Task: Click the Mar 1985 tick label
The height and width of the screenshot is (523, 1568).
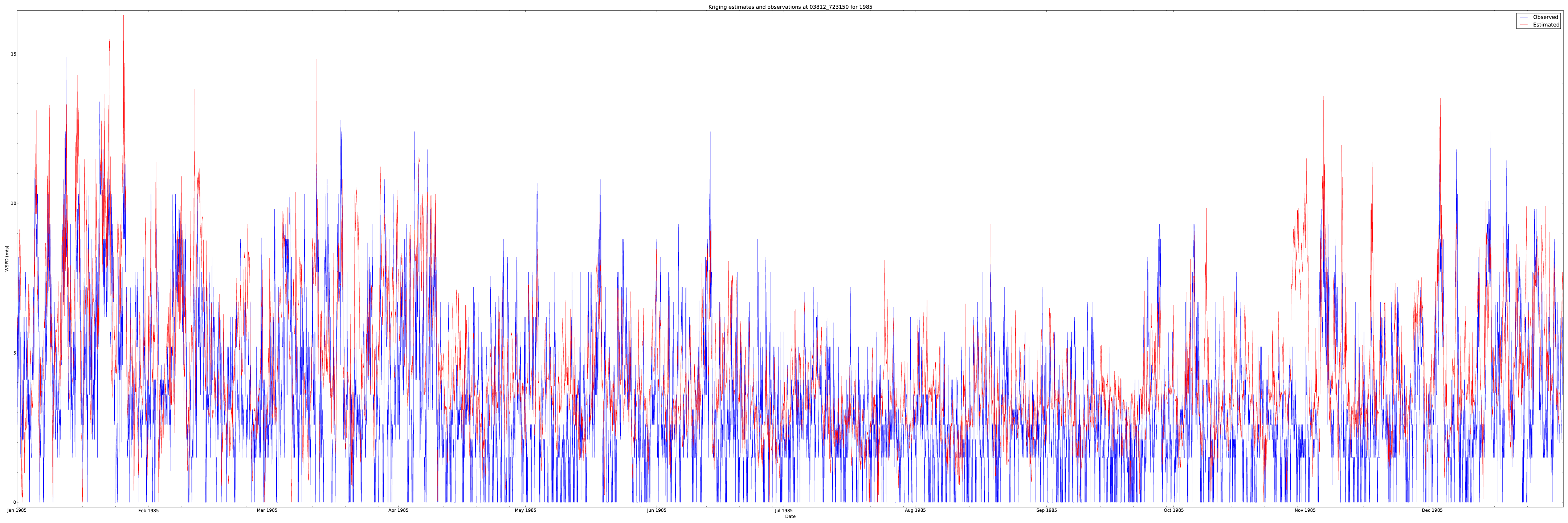Action: click(267, 510)
